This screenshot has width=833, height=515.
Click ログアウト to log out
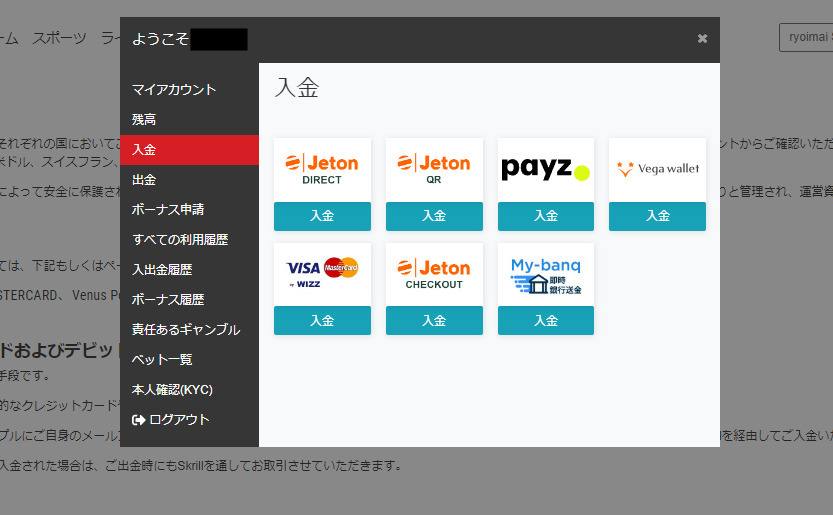pyautogui.click(x=179, y=420)
